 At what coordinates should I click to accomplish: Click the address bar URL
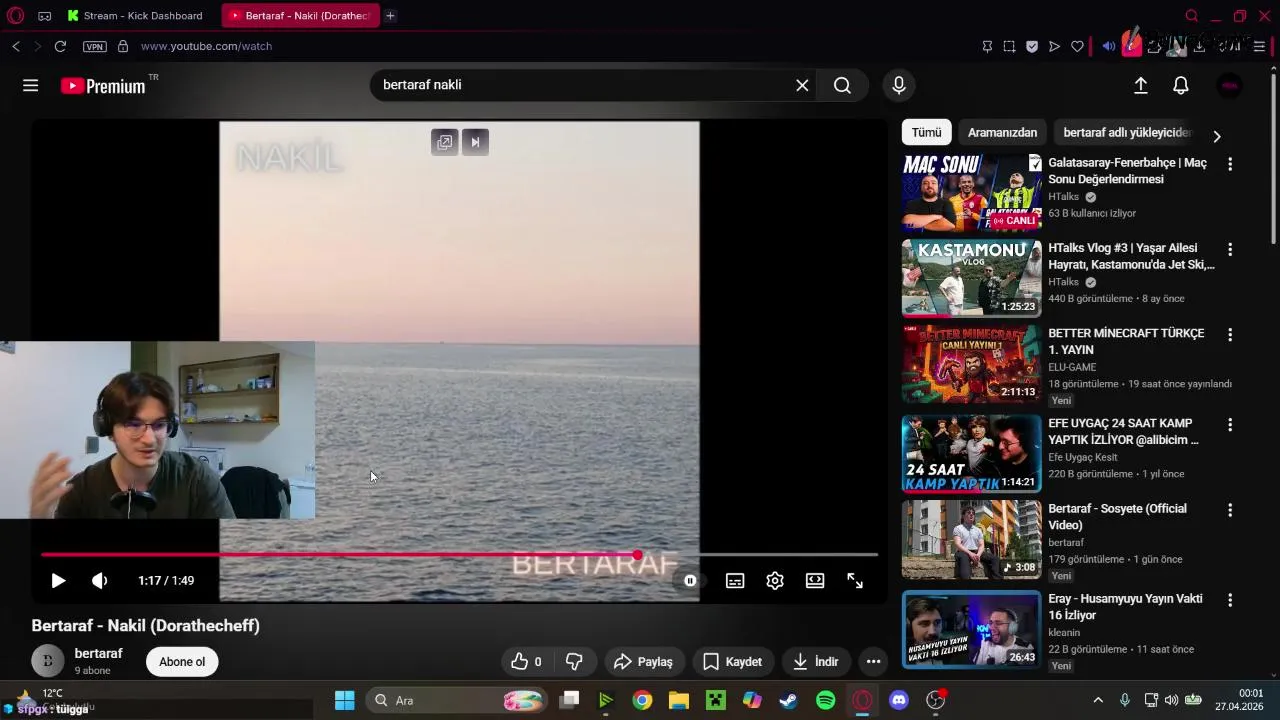point(206,46)
